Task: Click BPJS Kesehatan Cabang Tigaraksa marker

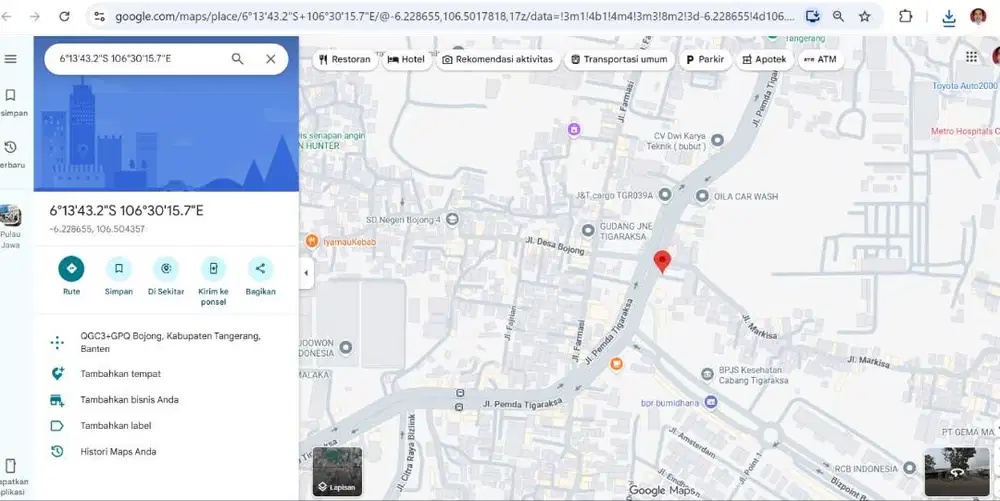Action: [x=707, y=374]
